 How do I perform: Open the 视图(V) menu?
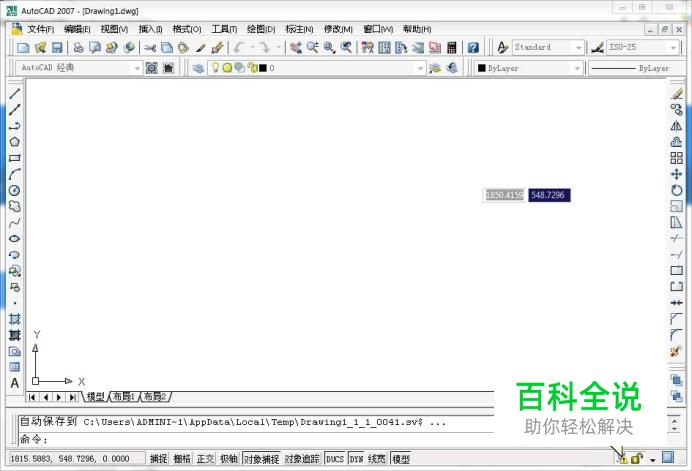coord(114,29)
